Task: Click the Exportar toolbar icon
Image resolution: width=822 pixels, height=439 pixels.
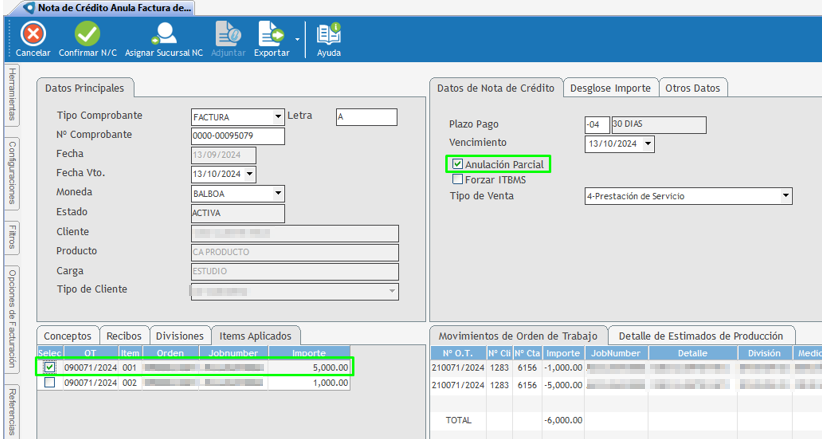Action: pos(270,35)
